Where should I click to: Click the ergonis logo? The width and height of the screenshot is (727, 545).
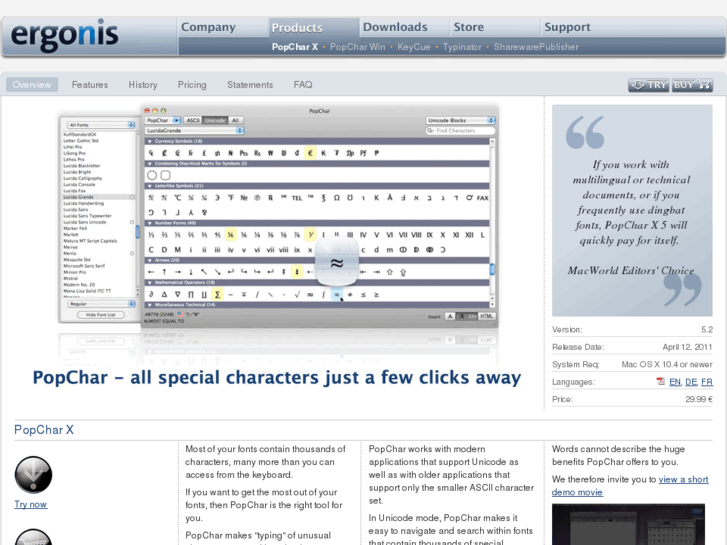point(64,35)
